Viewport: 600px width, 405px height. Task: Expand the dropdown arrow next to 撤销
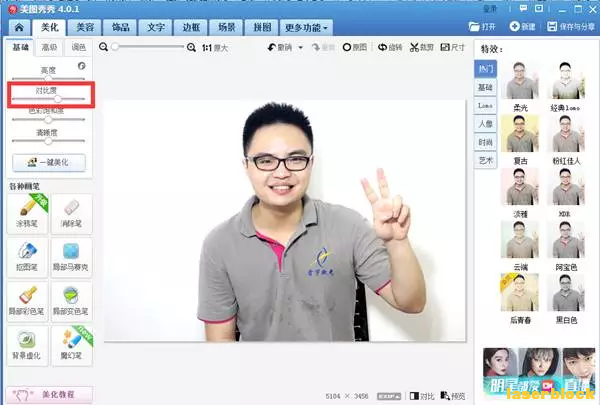(300, 47)
